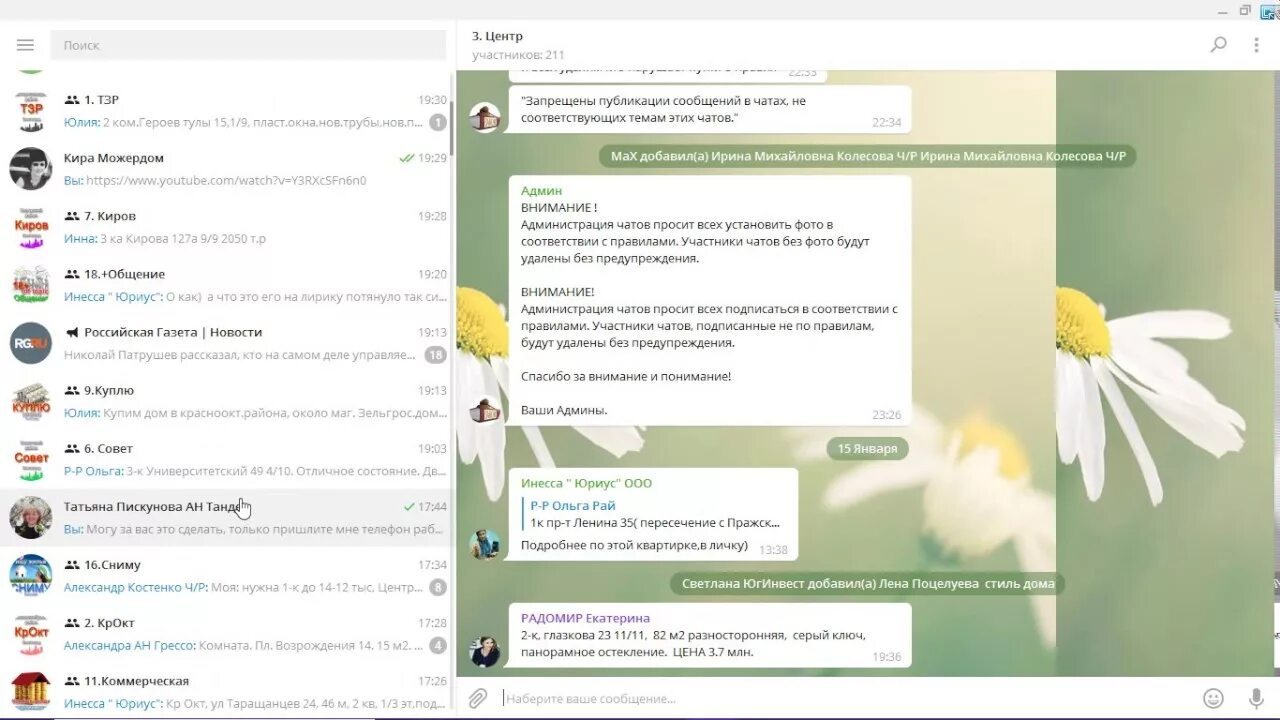Viewport: 1280px width, 720px height.
Task: Open the 16.Сниму group chat
Action: (x=227, y=575)
